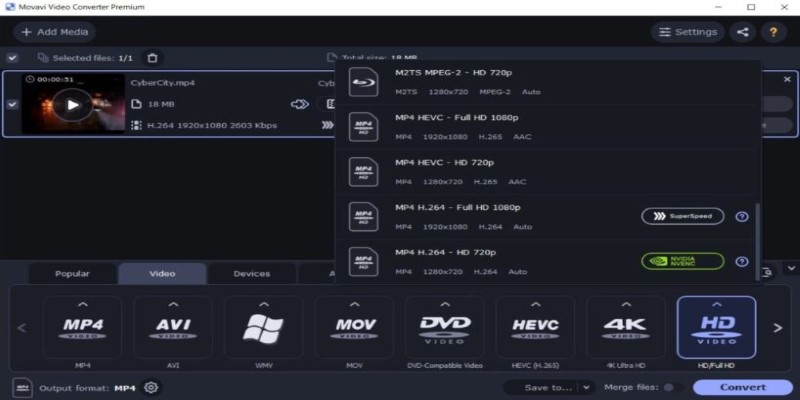This screenshot has width=800, height=400.
Task: Open the Save to dropdown arrow
Action: (x=580, y=387)
